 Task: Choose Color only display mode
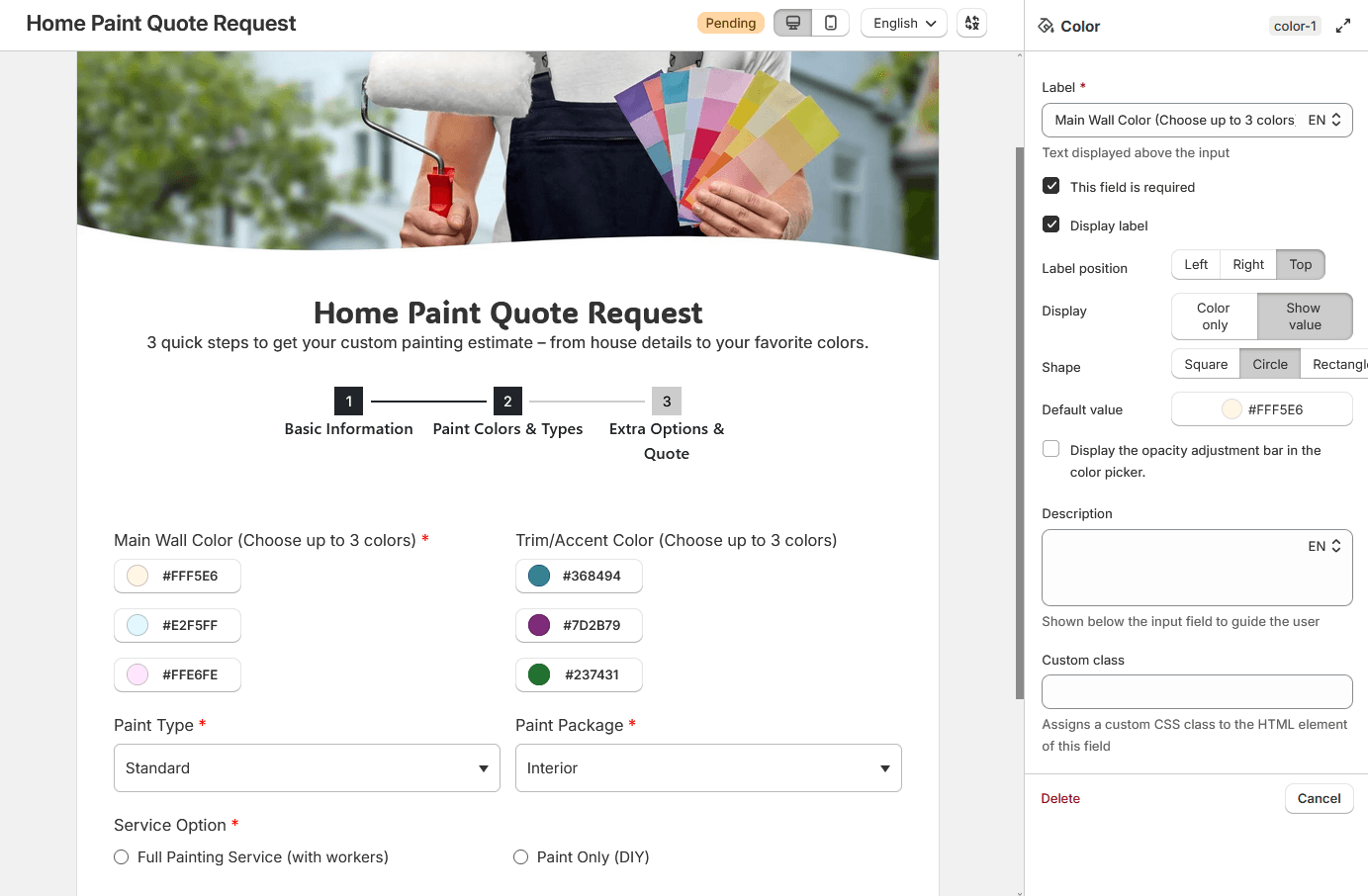1214,316
